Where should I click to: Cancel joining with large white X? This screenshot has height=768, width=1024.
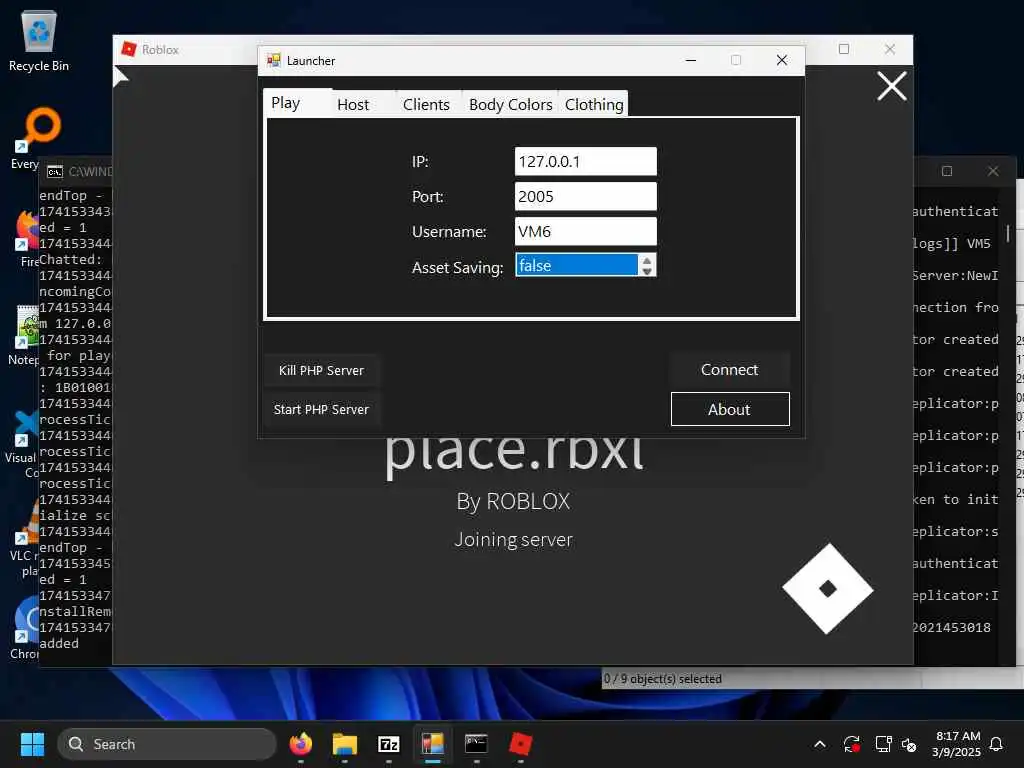(x=891, y=86)
